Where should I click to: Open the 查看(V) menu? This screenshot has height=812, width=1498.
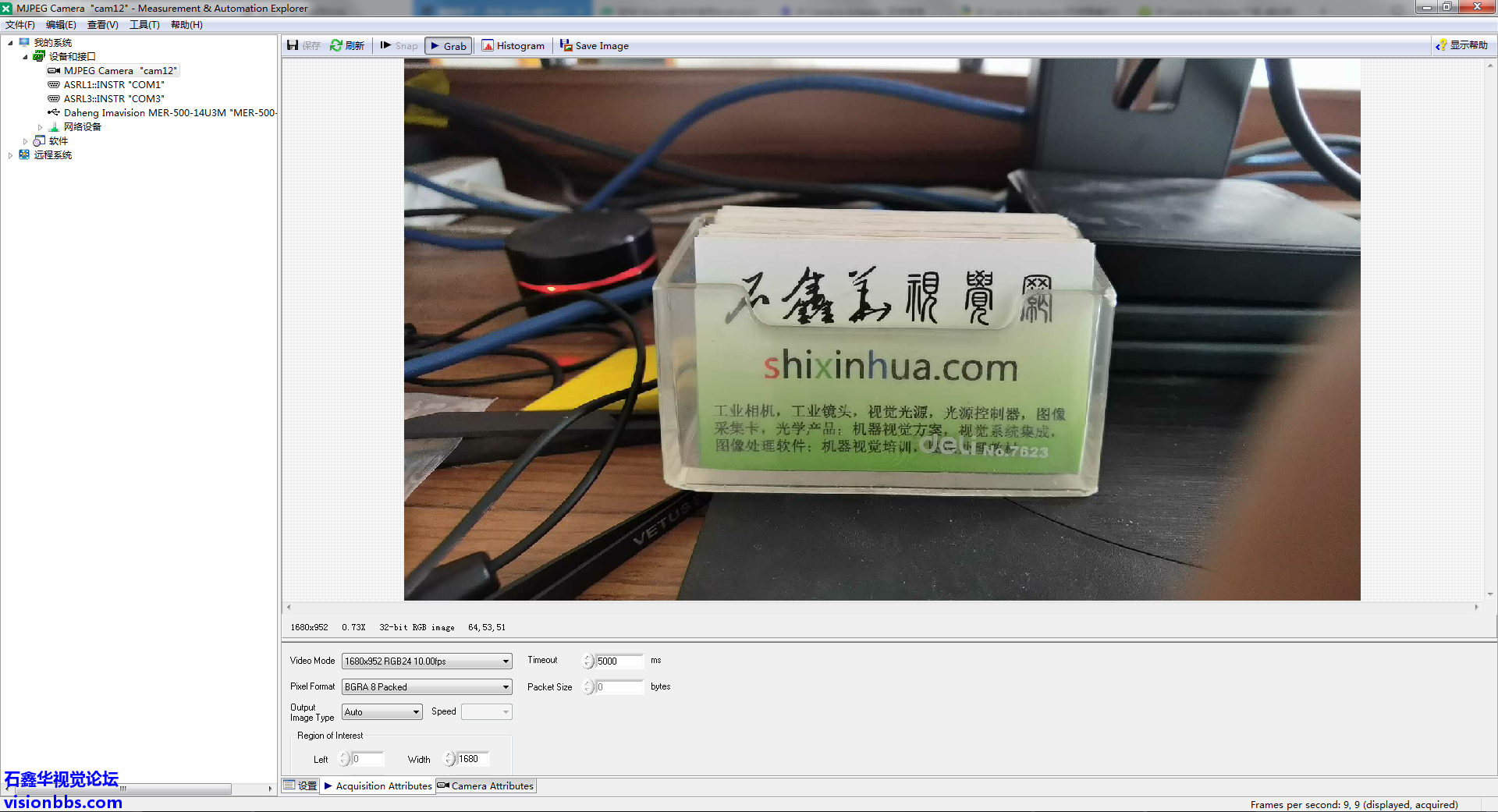click(x=102, y=25)
